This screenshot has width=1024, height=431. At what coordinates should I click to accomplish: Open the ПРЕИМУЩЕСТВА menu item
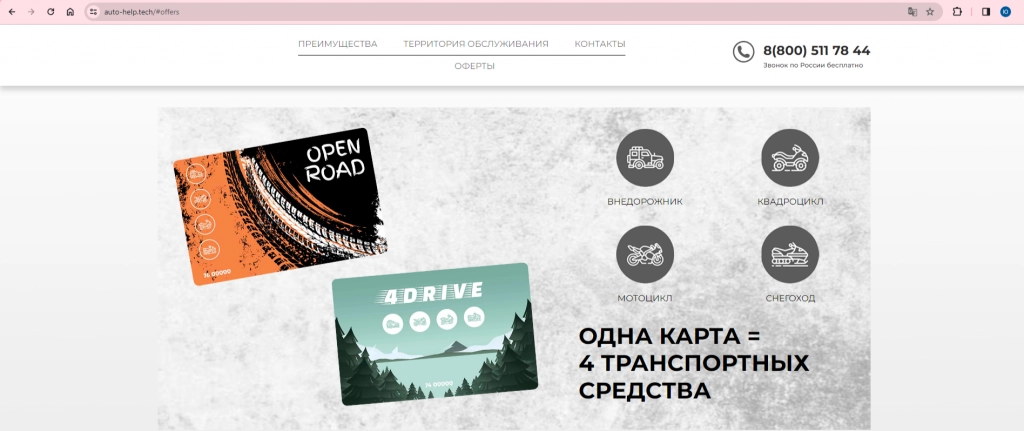tap(338, 44)
